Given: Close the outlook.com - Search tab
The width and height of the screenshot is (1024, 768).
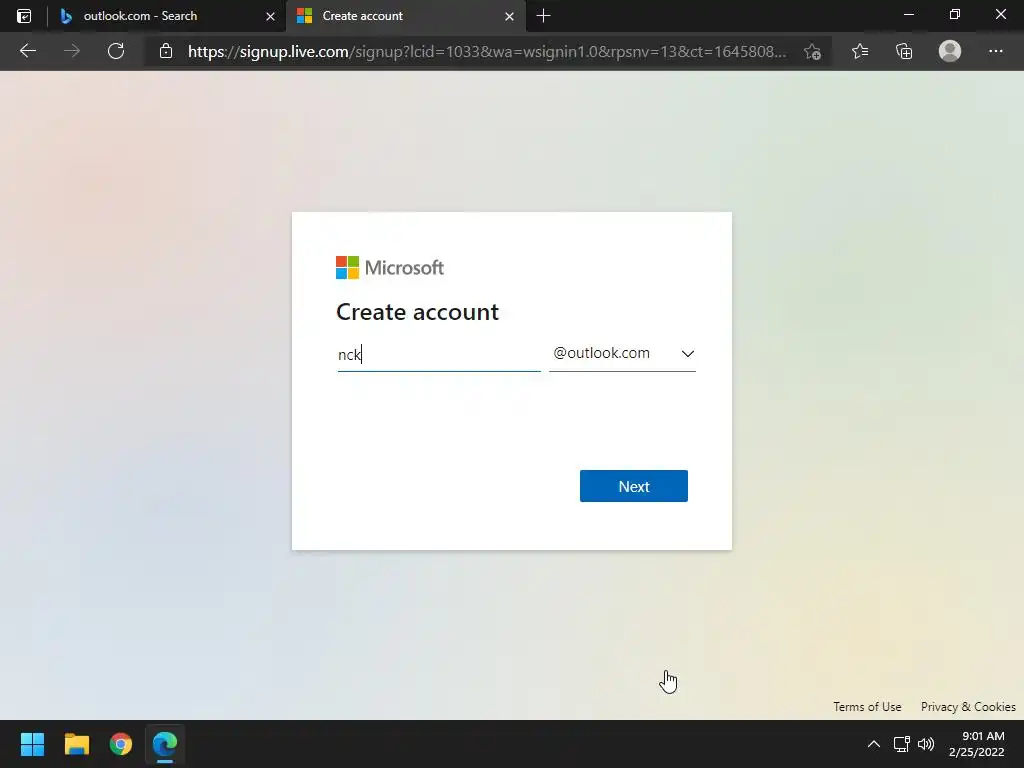Looking at the screenshot, I should [x=270, y=16].
